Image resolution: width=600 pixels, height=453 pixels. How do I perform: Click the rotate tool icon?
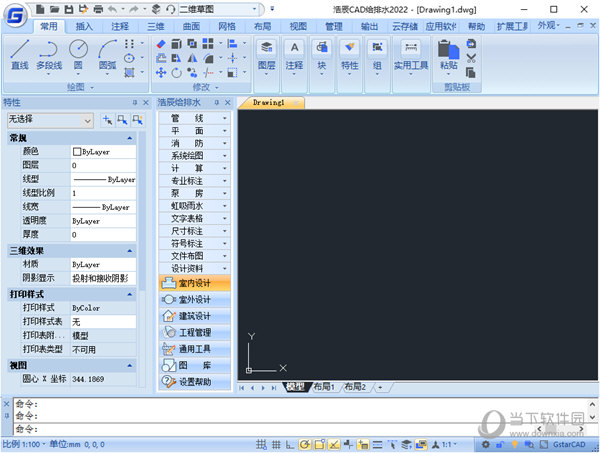[x=176, y=72]
